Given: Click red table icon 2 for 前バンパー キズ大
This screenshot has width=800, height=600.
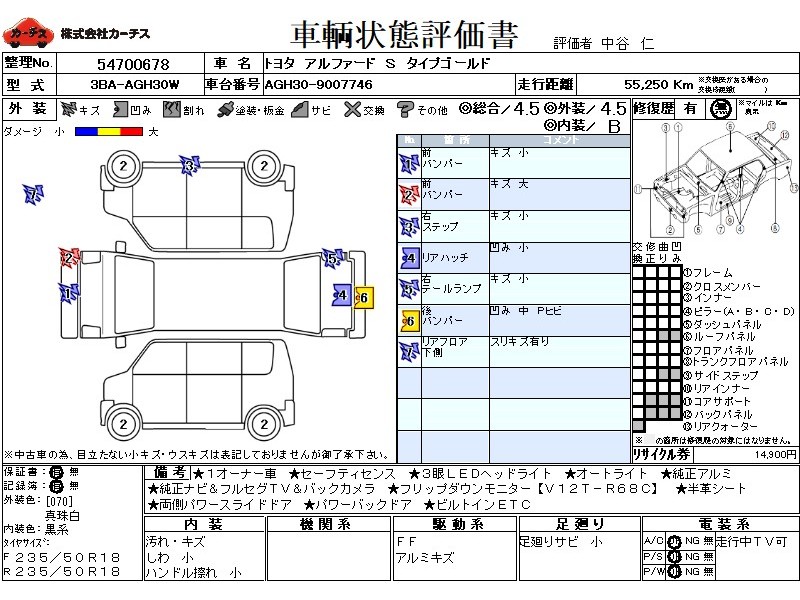Looking at the screenshot, I should [x=409, y=195].
